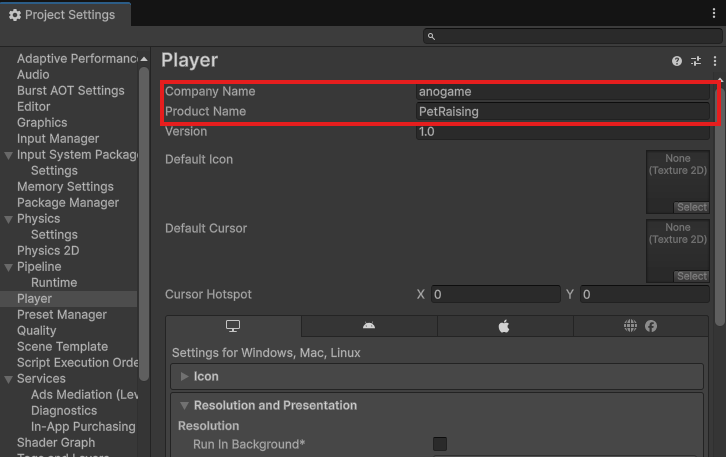Switch to the Apple iOS platform tab
726x457 pixels.
(x=505, y=326)
